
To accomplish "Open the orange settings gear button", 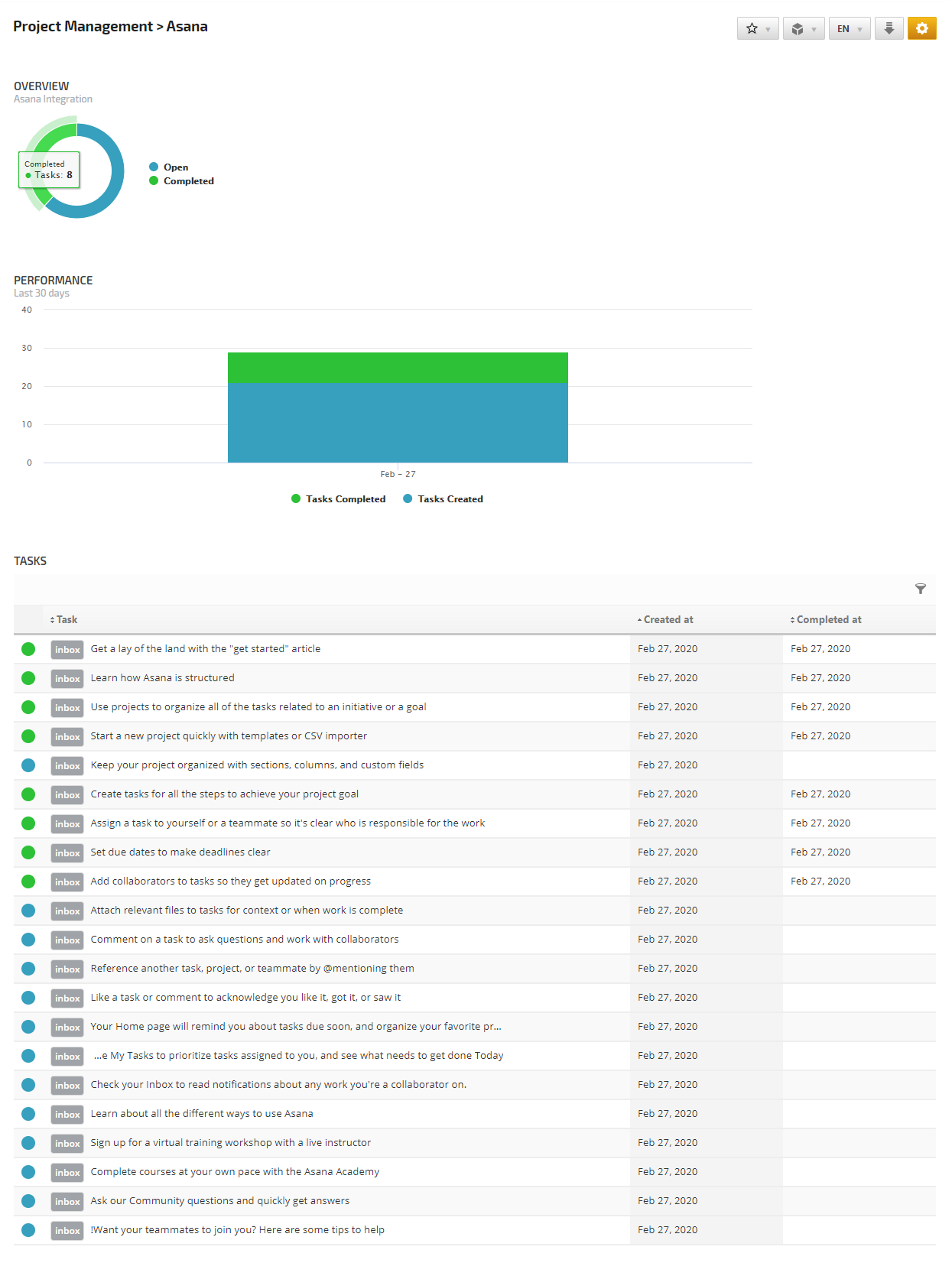I will [922, 28].
